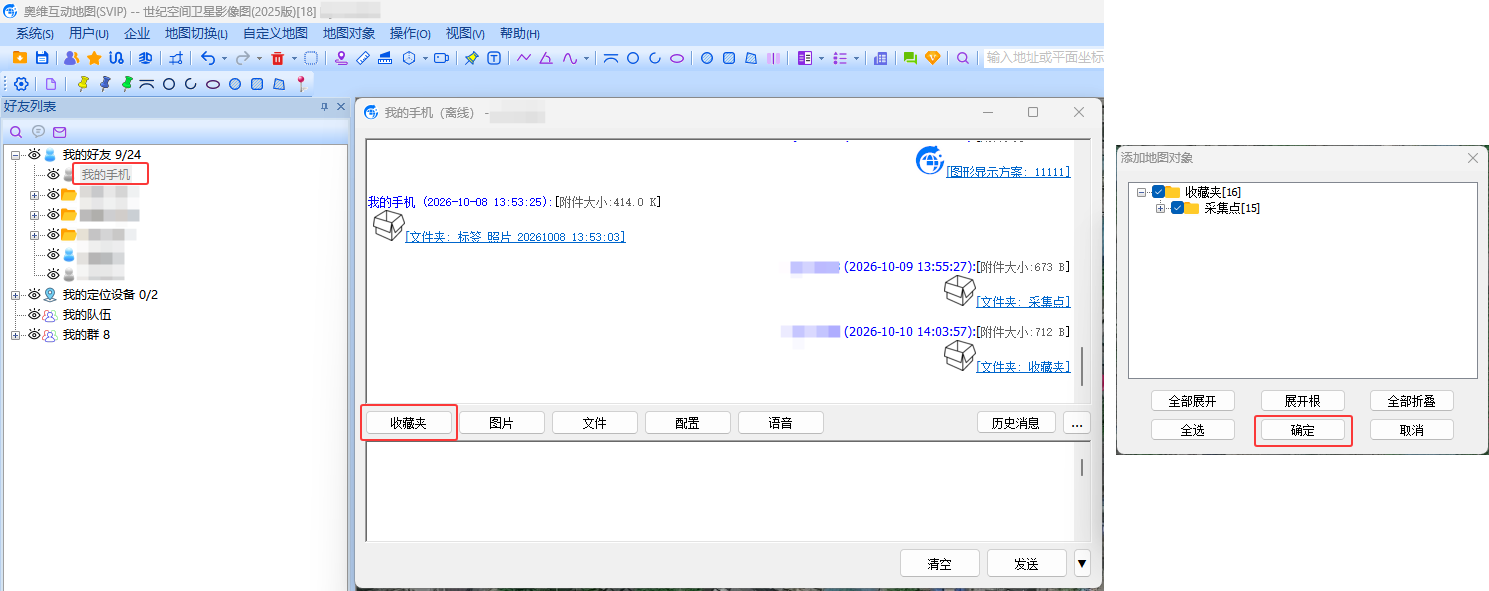Open the green chat bubbles icon
1489x591 pixels.
click(x=910, y=58)
